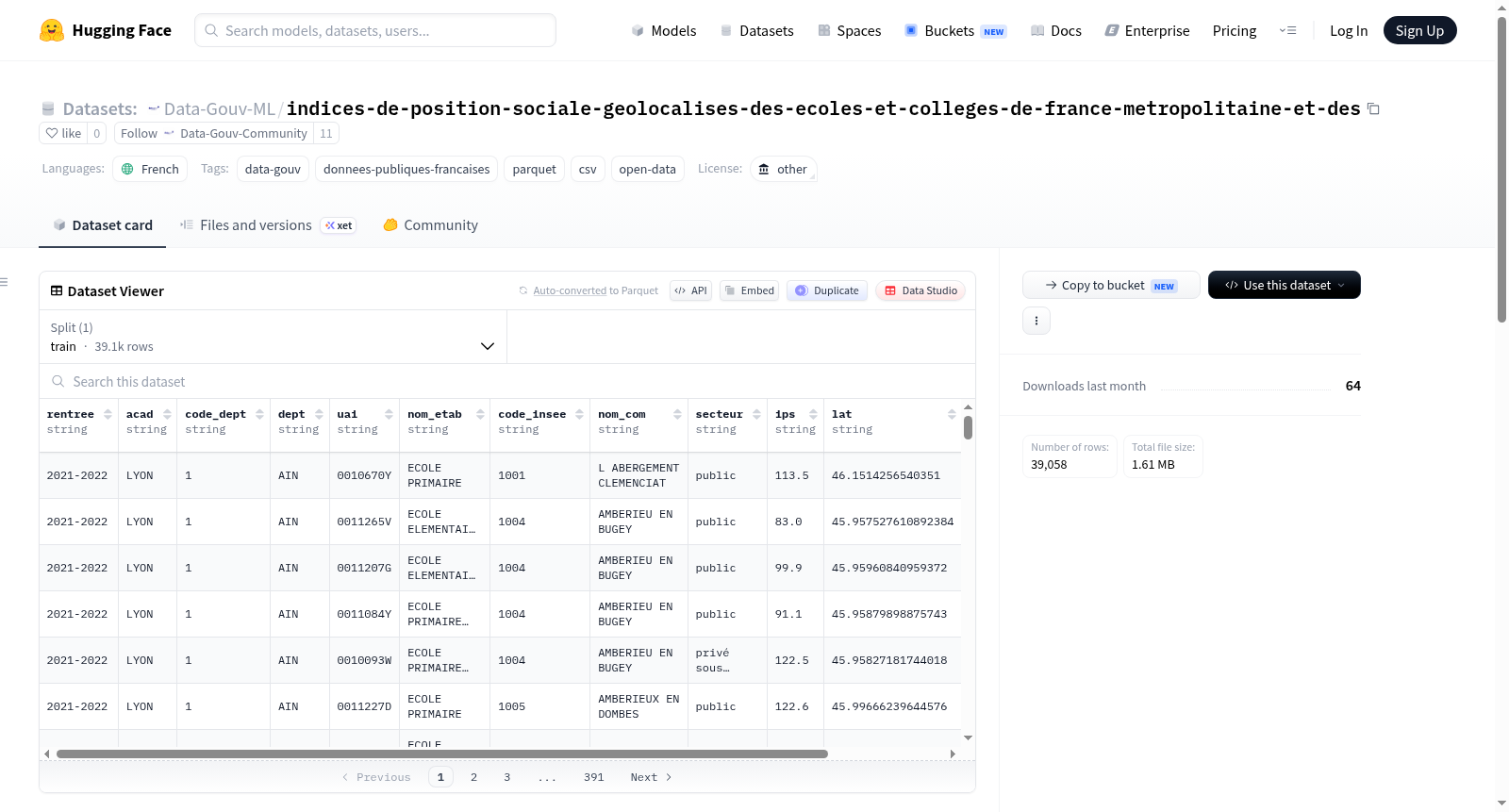The height and width of the screenshot is (812, 1509).
Task: Sort the uai column
Action: pos(389,414)
